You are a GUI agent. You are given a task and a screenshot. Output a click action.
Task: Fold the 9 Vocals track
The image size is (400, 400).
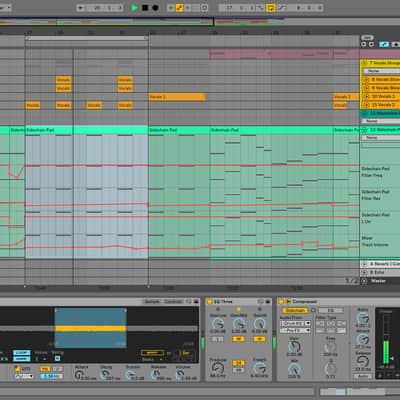click(x=366, y=88)
